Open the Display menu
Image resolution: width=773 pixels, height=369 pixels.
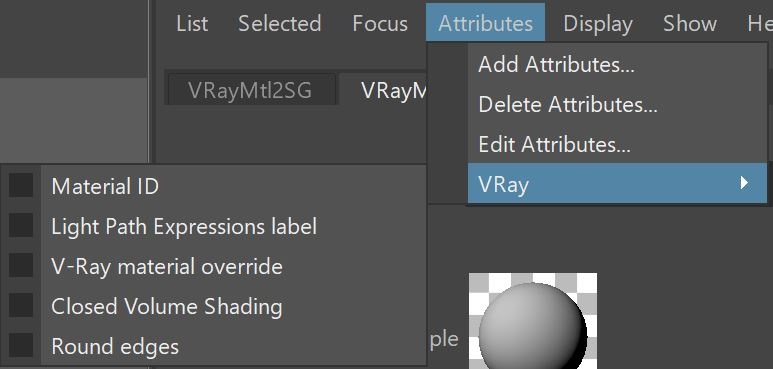[597, 23]
